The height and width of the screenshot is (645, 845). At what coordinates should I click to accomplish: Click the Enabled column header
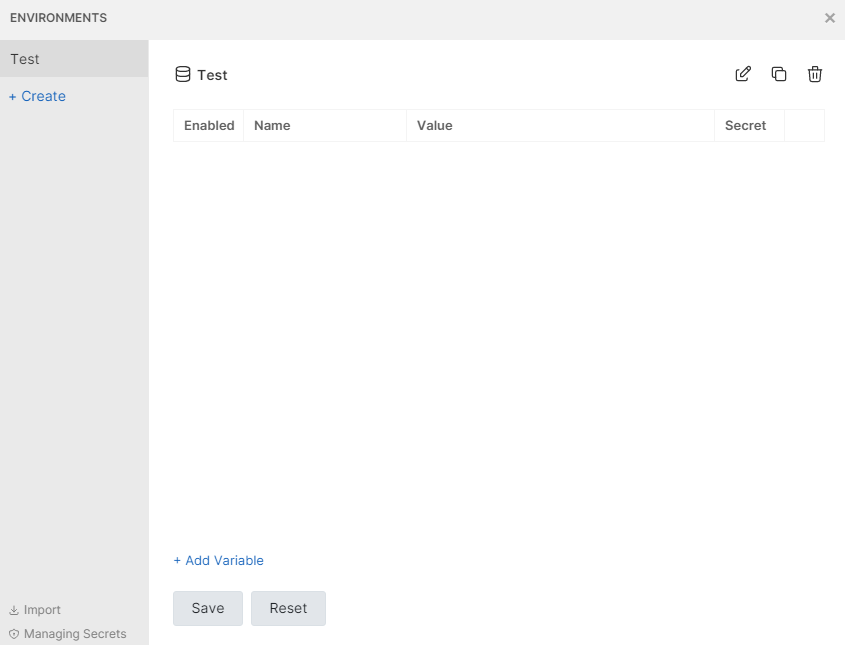[209, 126]
